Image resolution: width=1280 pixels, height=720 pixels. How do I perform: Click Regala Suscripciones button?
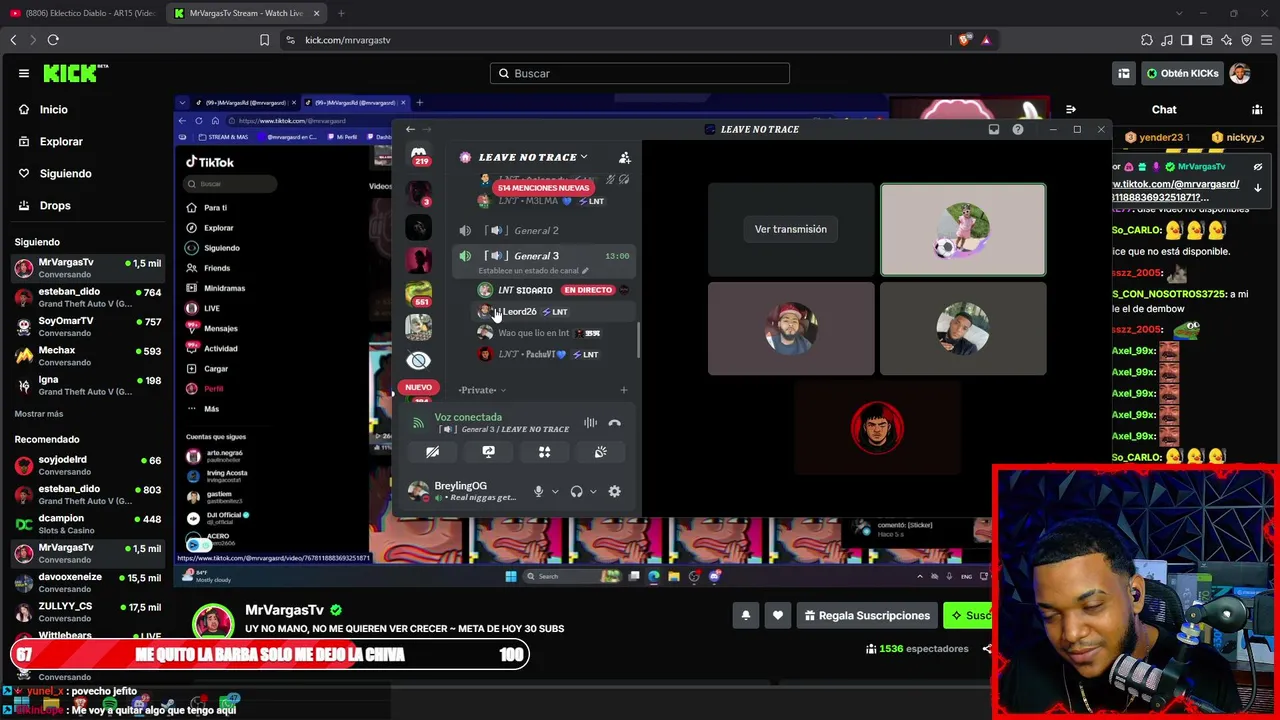pyautogui.click(x=868, y=615)
